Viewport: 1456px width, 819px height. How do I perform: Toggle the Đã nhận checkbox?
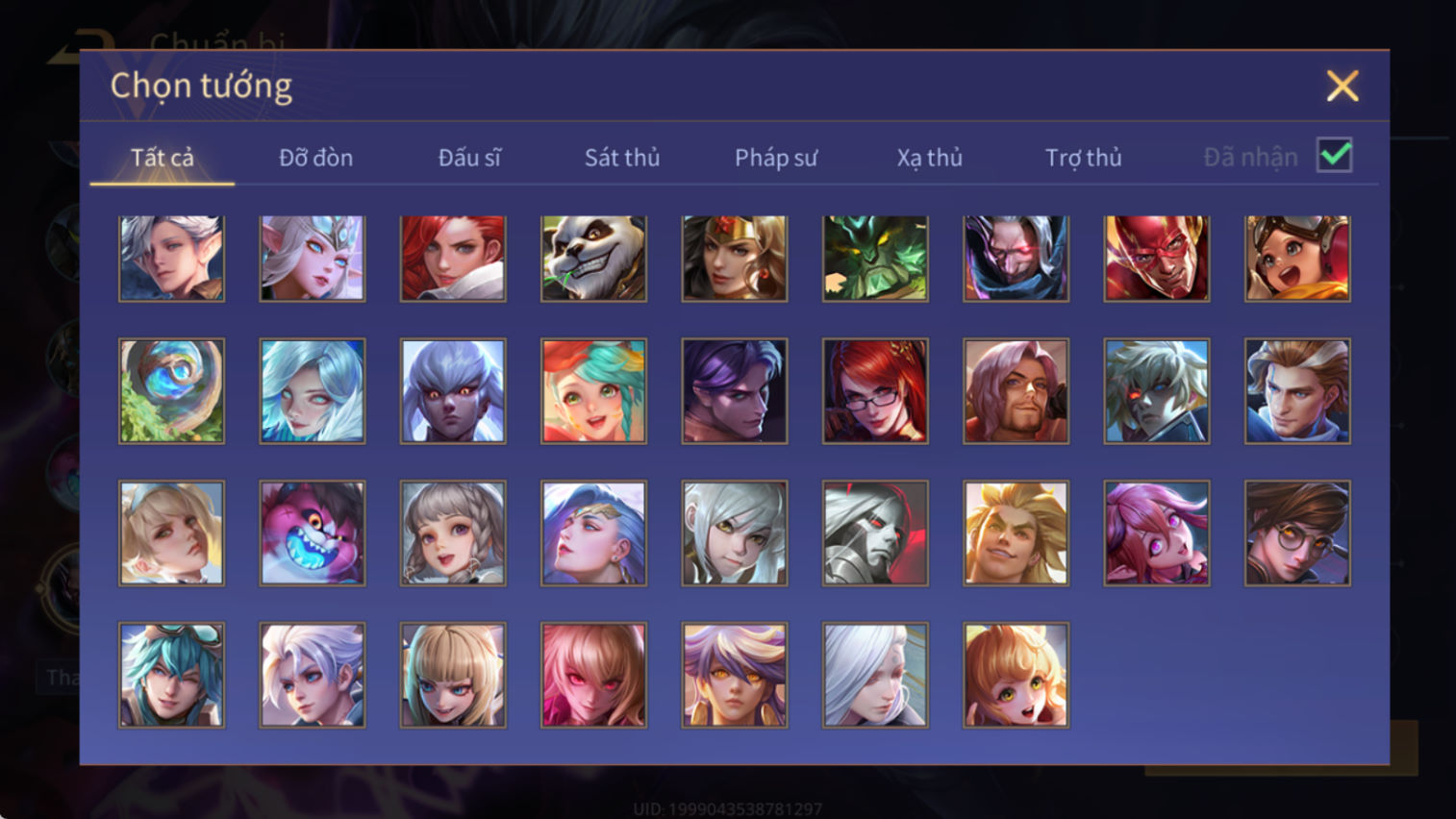tap(1335, 156)
